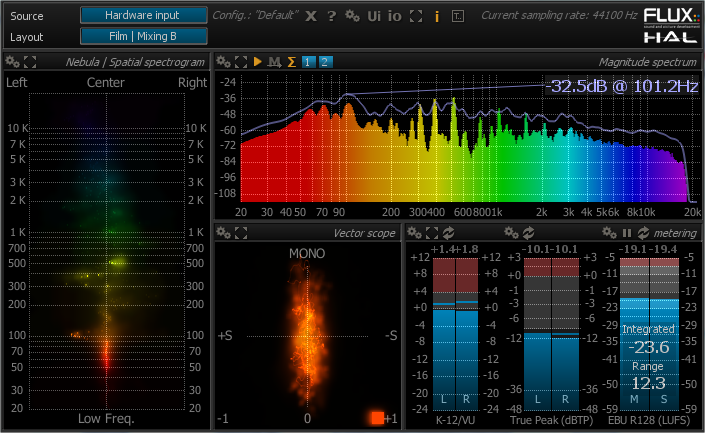Click the X icon in the config toolbar

coord(311,16)
